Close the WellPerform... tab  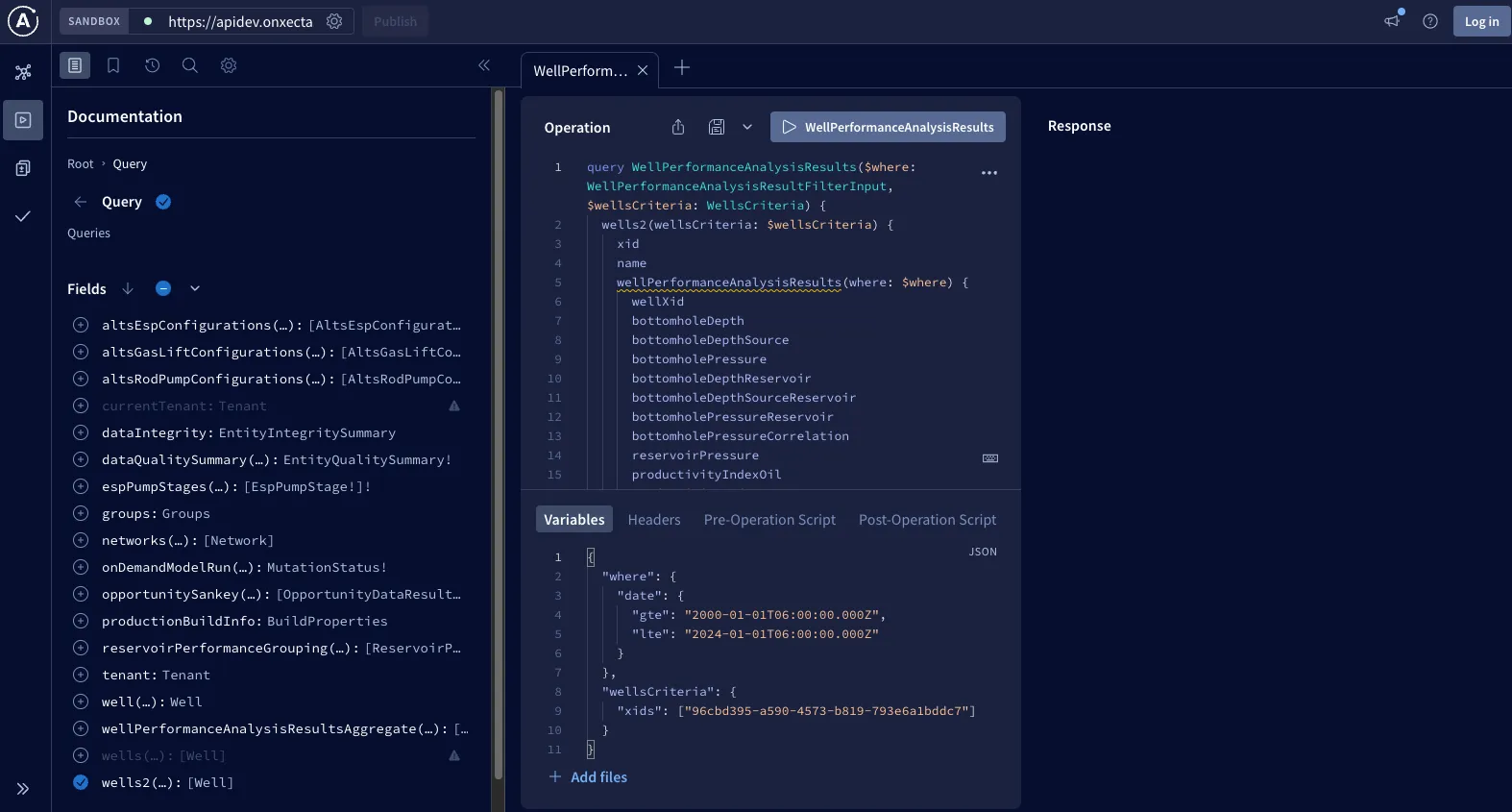(643, 70)
